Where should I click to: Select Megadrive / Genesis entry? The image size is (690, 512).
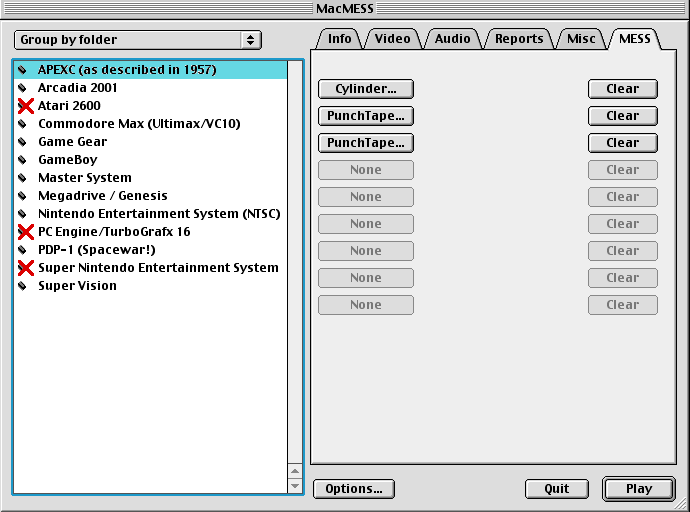point(150,196)
